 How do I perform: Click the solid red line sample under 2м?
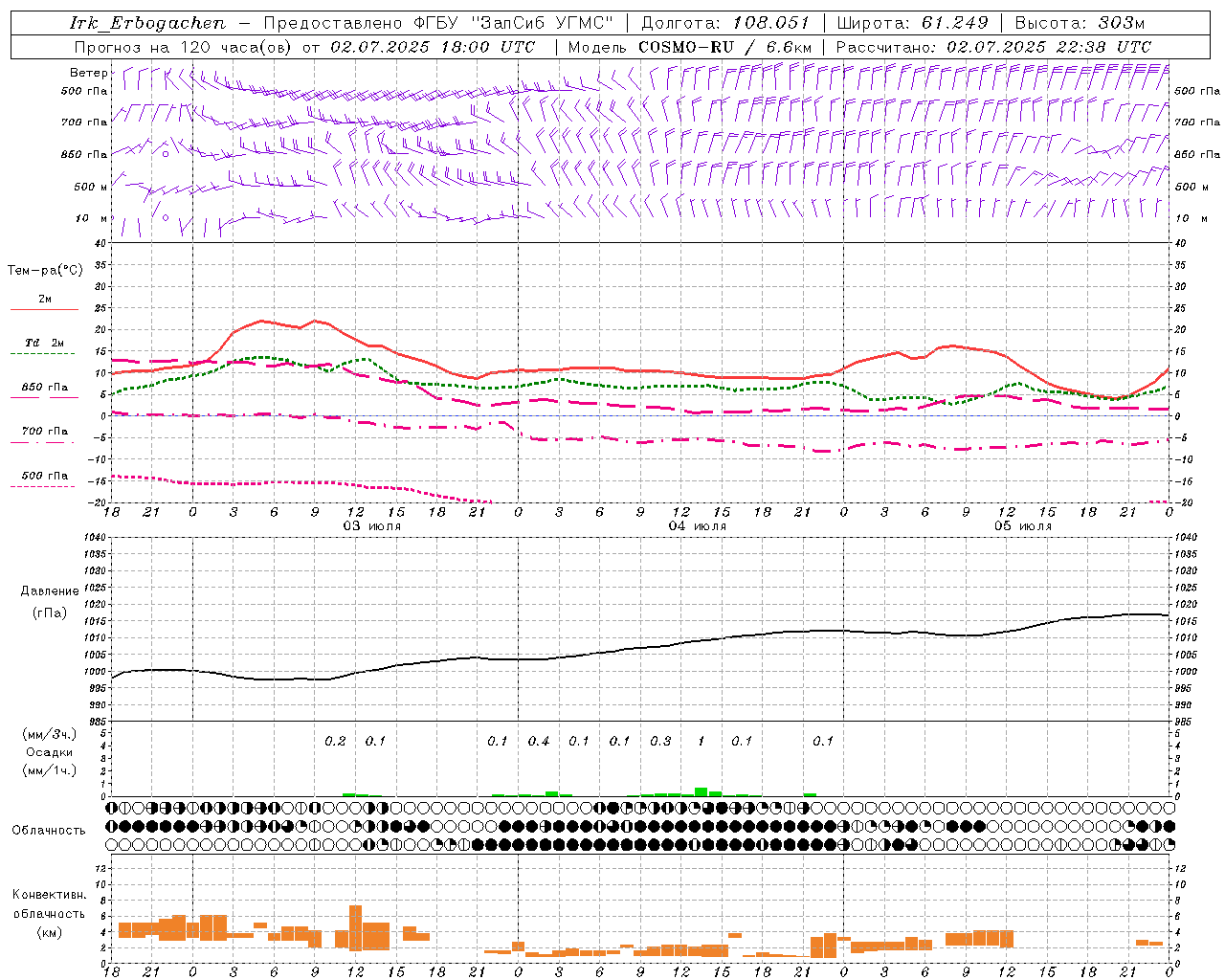44,310
